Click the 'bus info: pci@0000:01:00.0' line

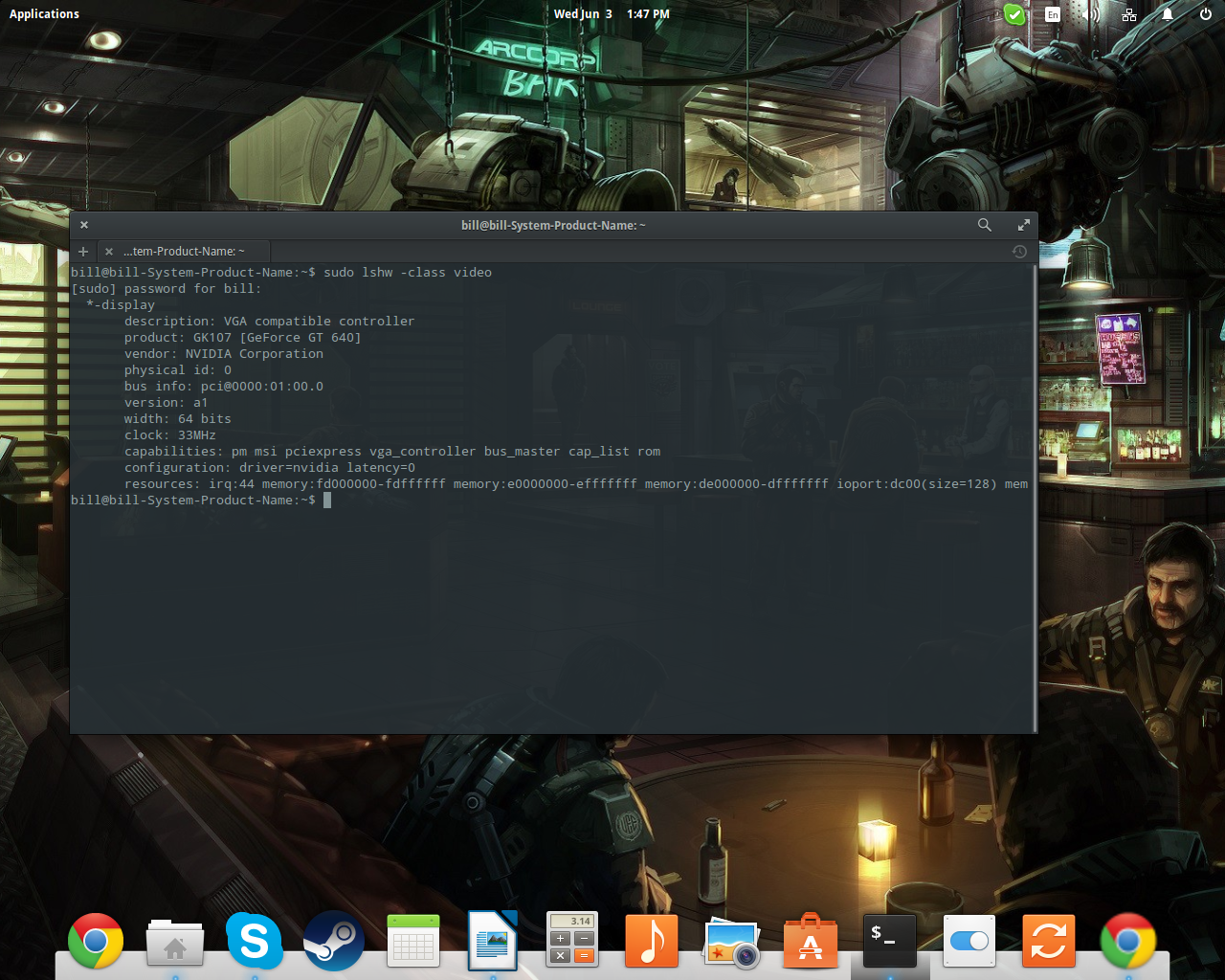click(x=224, y=387)
